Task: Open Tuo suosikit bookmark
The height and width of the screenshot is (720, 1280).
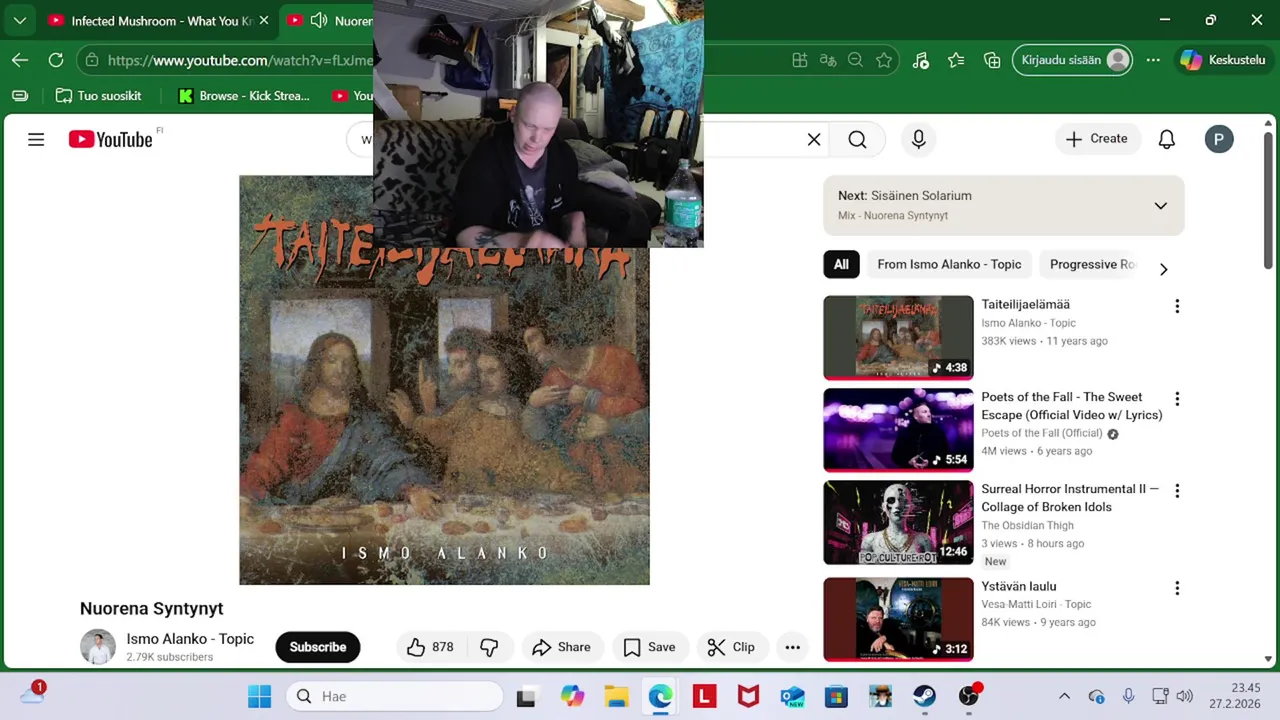Action: click(98, 96)
